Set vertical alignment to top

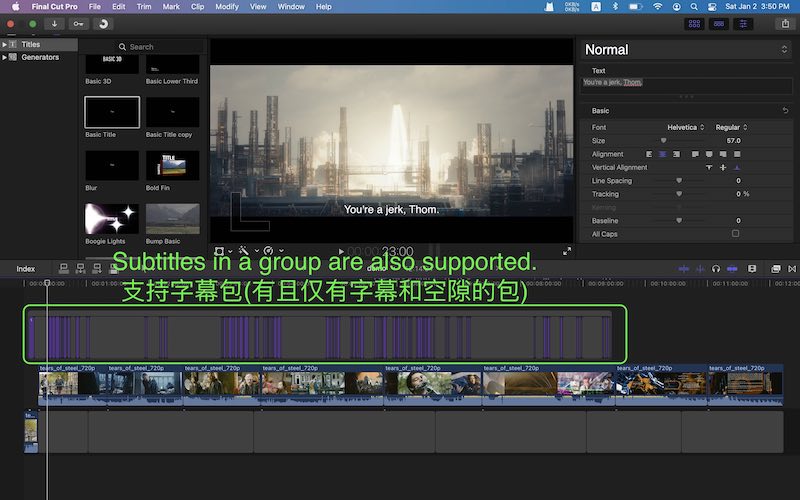[x=709, y=167]
